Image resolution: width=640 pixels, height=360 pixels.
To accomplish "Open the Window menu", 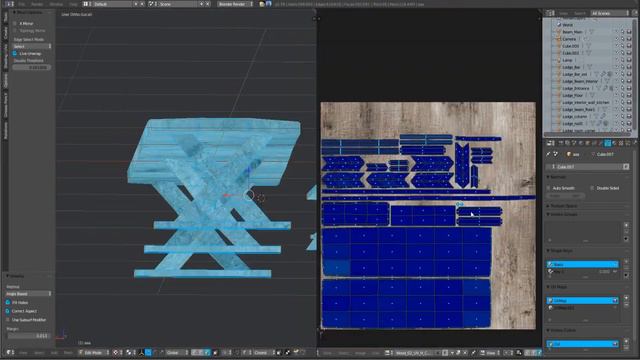I will 56,4.
